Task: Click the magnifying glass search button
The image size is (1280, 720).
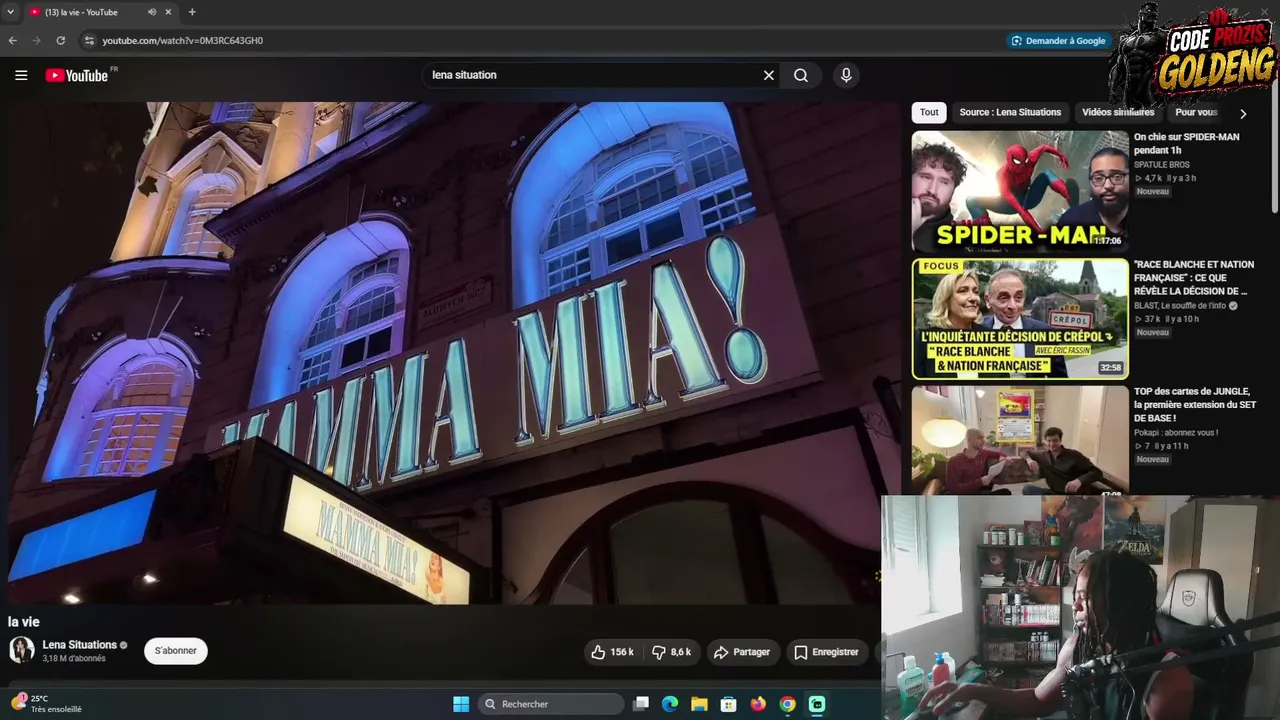Action: pyautogui.click(x=801, y=75)
